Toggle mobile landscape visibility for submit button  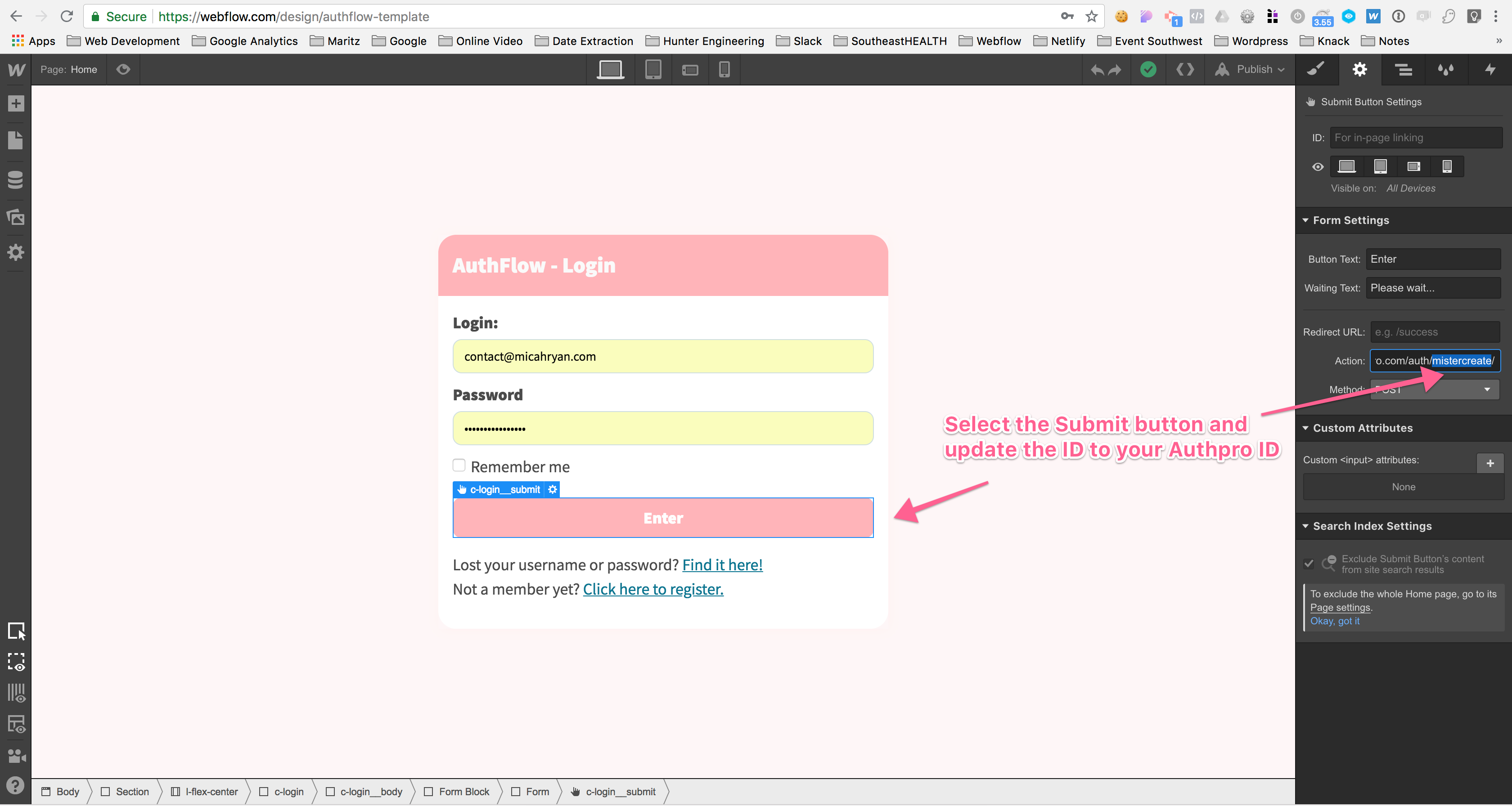1413,166
